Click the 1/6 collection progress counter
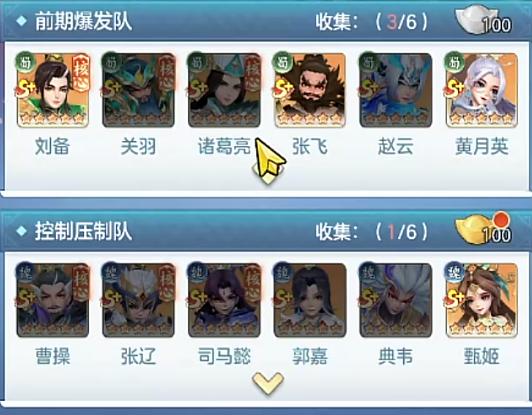This screenshot has width=532, height=415. (401, 232)
